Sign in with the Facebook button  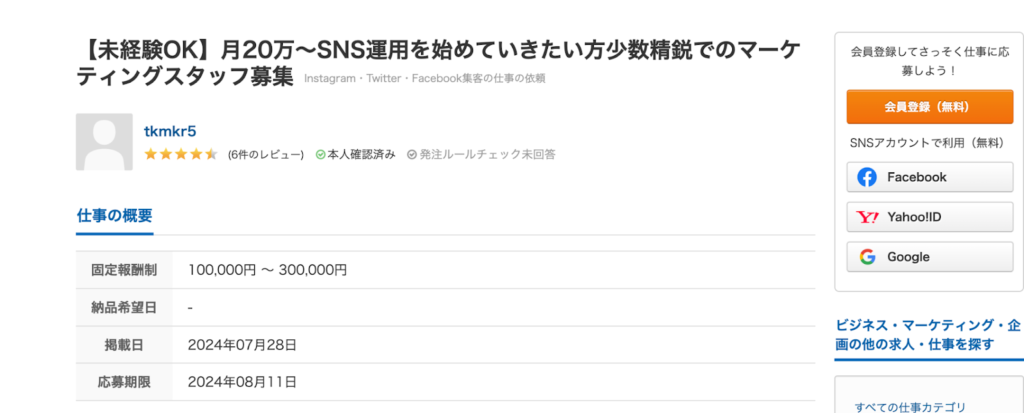[930, 177]
